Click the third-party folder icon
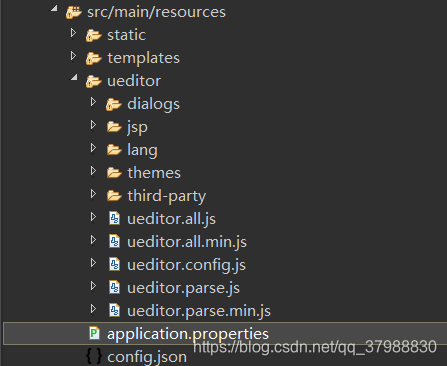The image size is (447, 366). point(114,196)
